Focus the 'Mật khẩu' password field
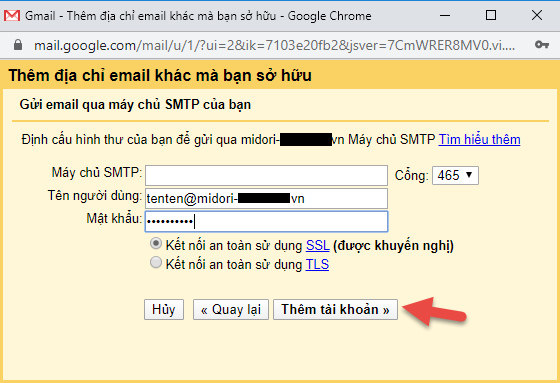 266,222
